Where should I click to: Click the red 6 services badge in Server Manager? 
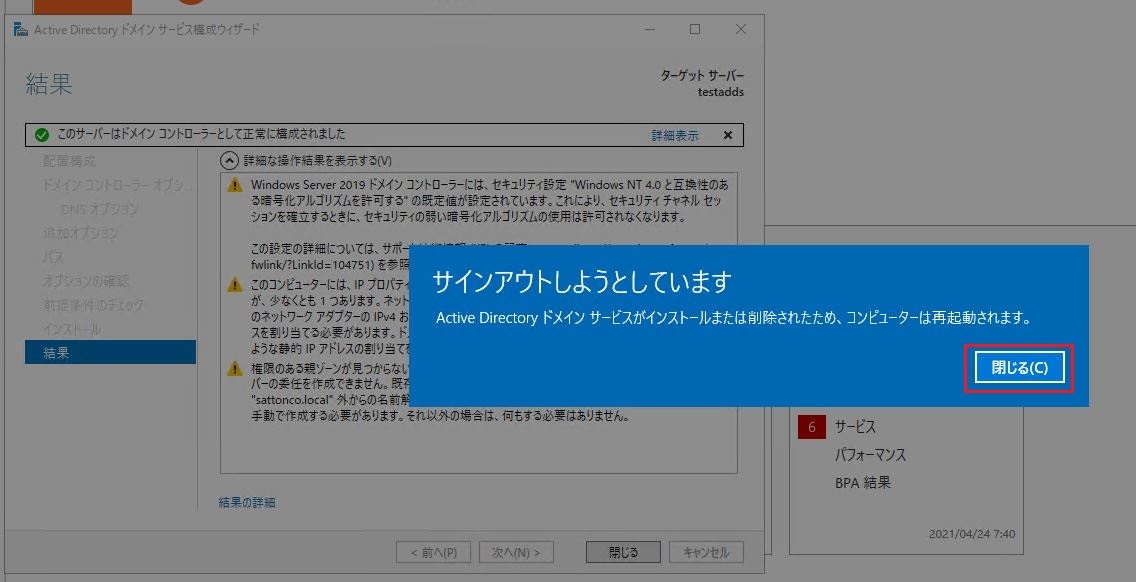[x=811, y=427]
